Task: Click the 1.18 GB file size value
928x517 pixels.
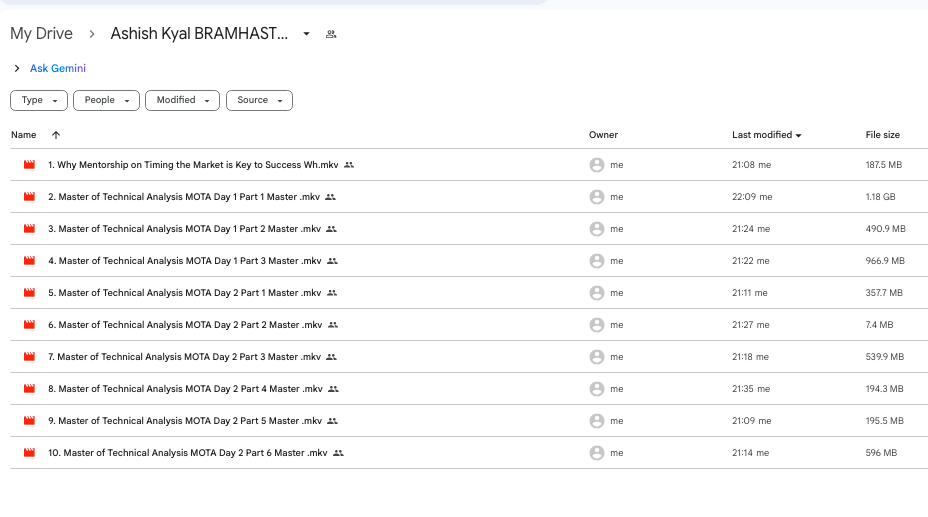Action: pyautogui.click(x=880, y=197)
